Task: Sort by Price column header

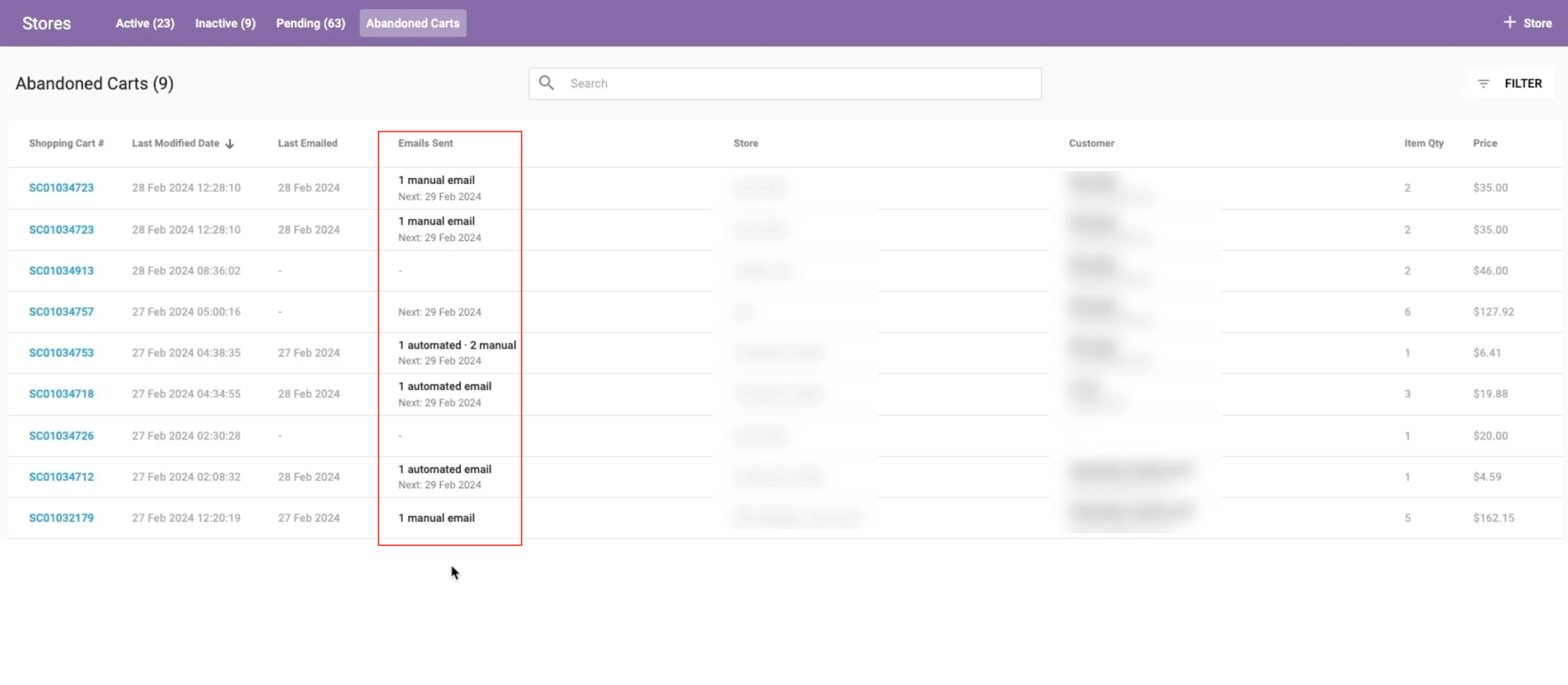Action: (1484, 143)
